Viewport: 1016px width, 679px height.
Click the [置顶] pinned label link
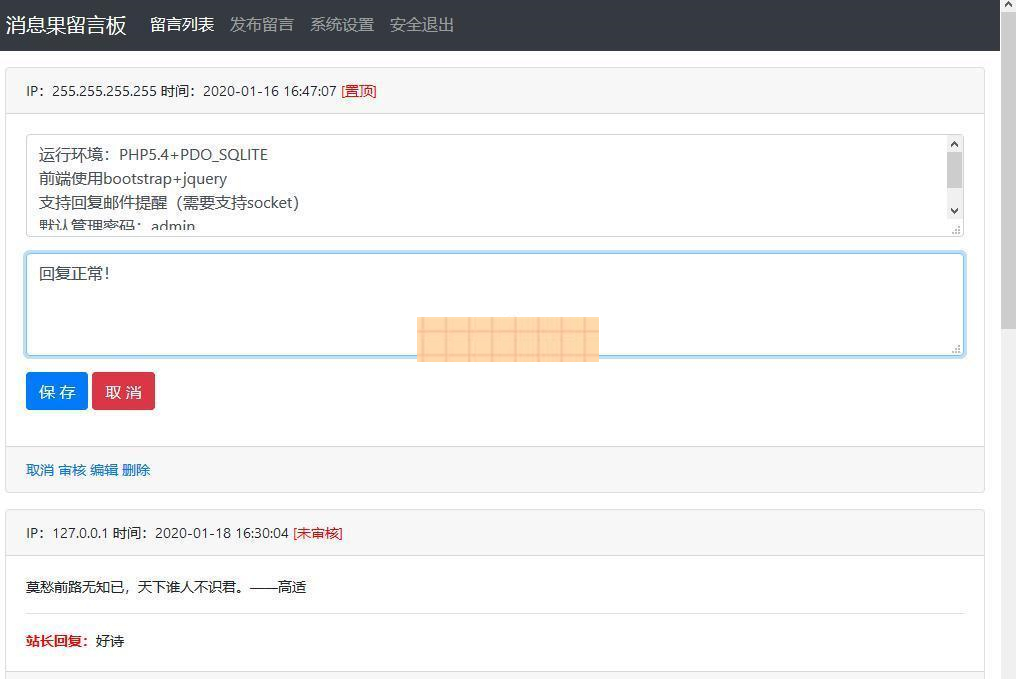358,91
